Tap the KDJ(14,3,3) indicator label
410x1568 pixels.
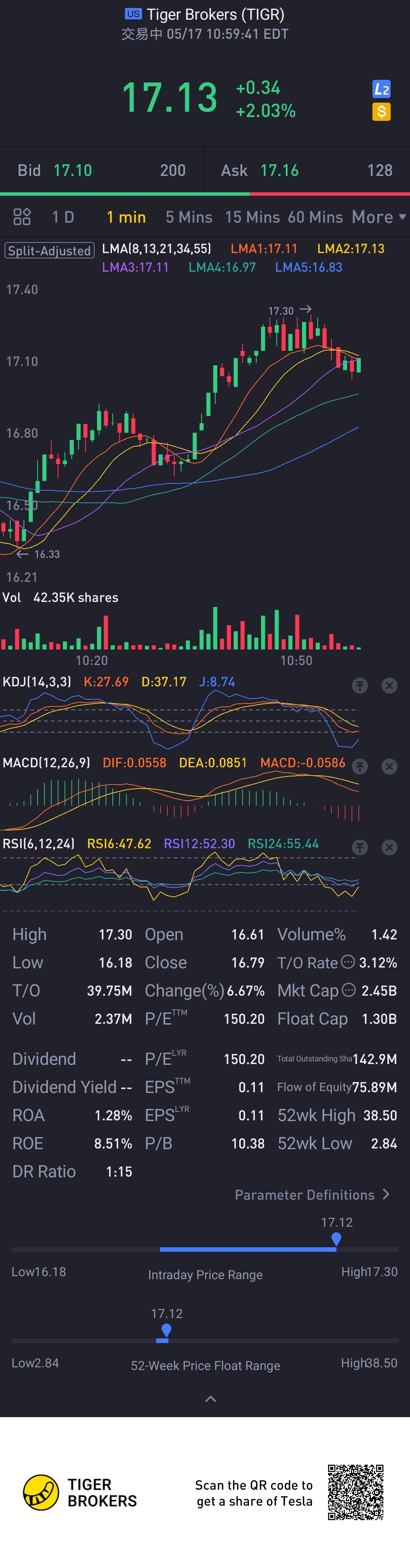pos(37,682)
